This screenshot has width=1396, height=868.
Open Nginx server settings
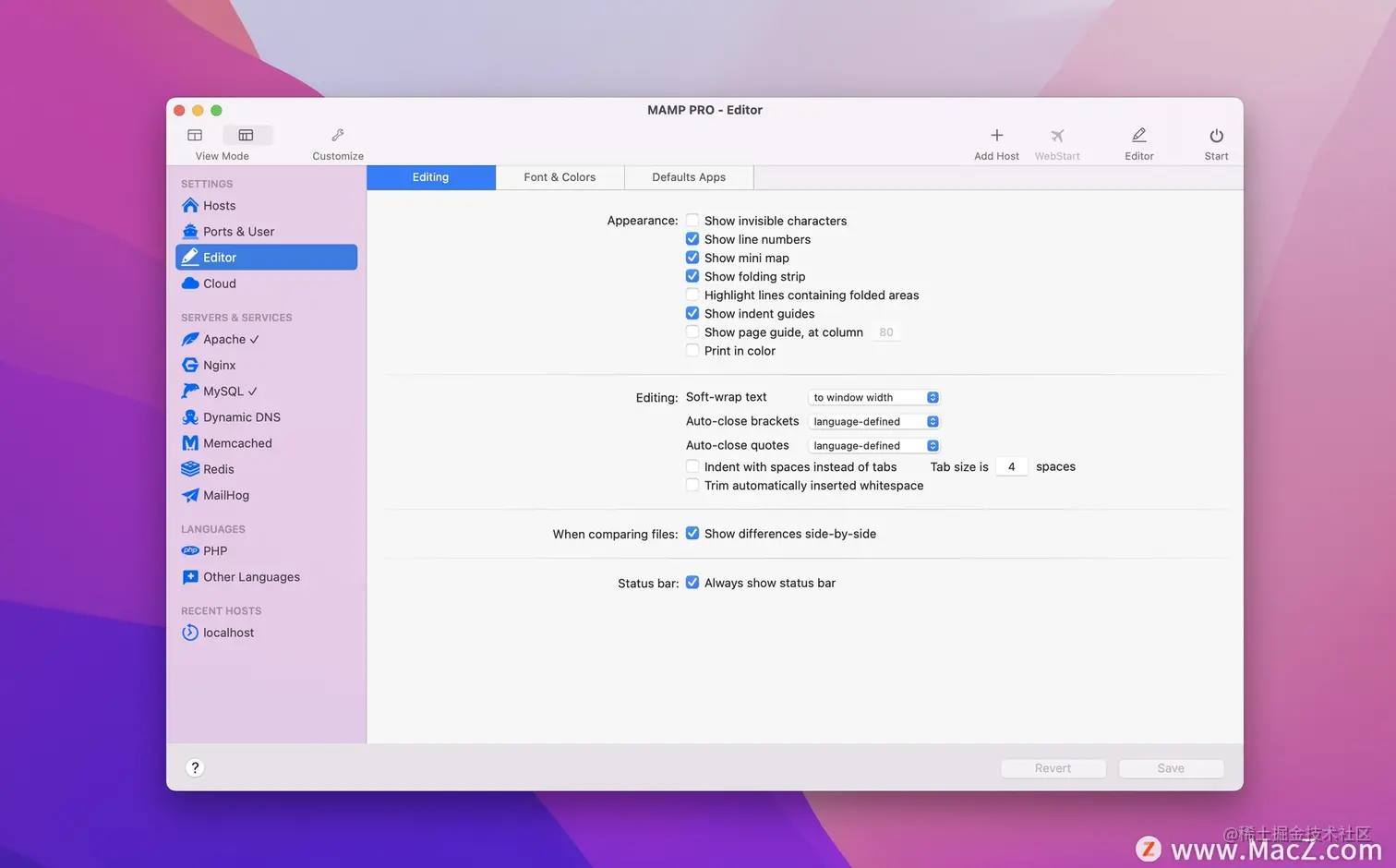pos(266,366)
